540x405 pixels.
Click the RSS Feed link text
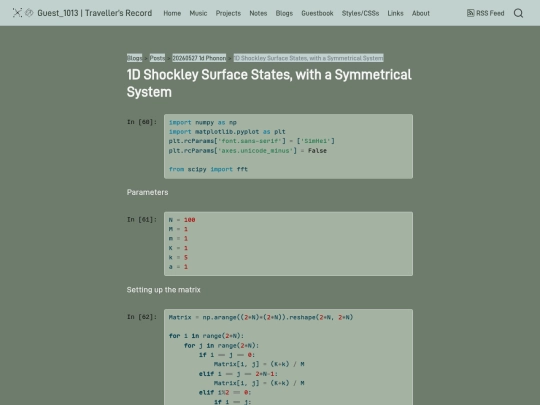pyautogui.click(x=490, y=13)
